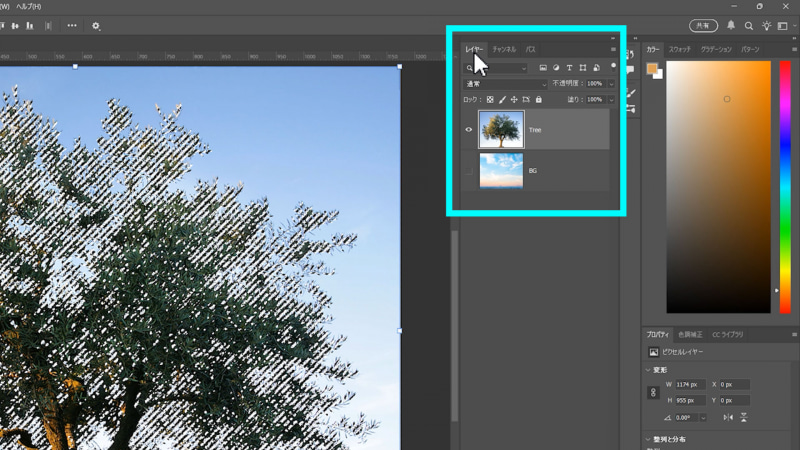
Task: Click the 塗り 100% fill value field
Action: pos(595,99)
